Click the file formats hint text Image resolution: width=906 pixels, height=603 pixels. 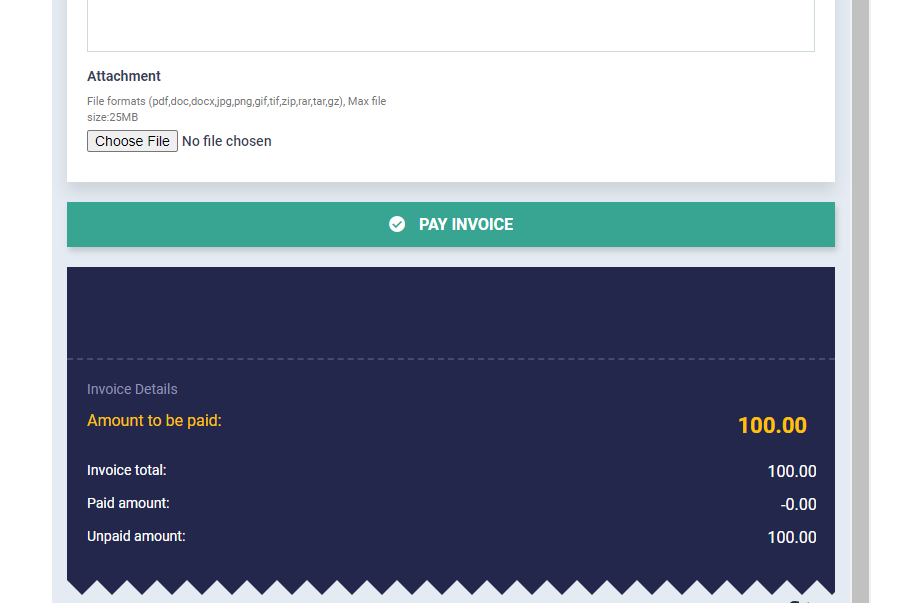[236, 109]
